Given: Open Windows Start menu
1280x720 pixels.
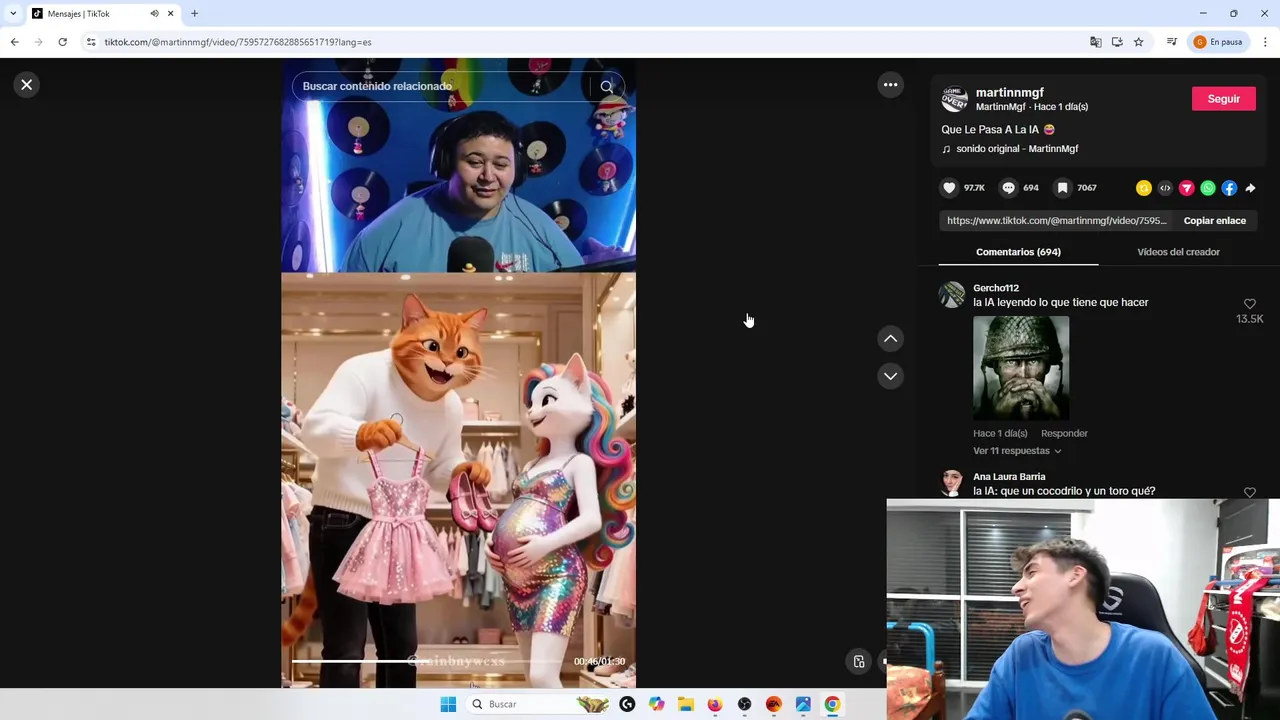Looking at the screenshot, I should tap(448, 705).
